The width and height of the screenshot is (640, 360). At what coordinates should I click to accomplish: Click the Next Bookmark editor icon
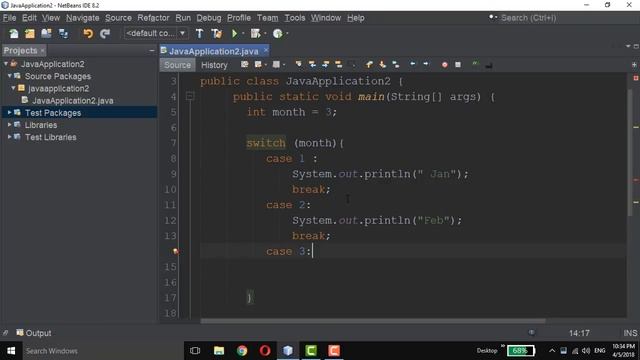(x=382, y=64)
